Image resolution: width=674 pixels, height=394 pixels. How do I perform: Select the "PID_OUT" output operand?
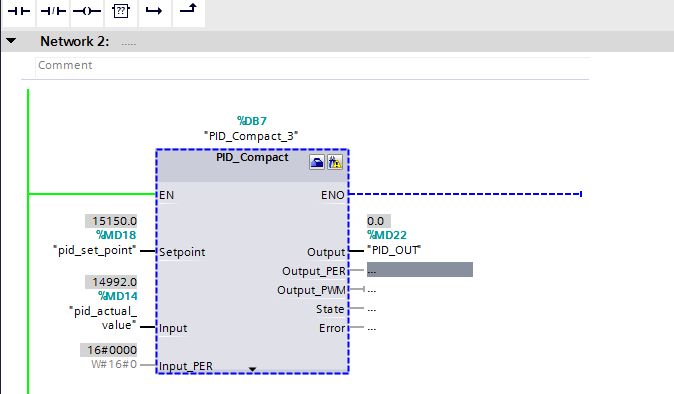pos(394,250)
